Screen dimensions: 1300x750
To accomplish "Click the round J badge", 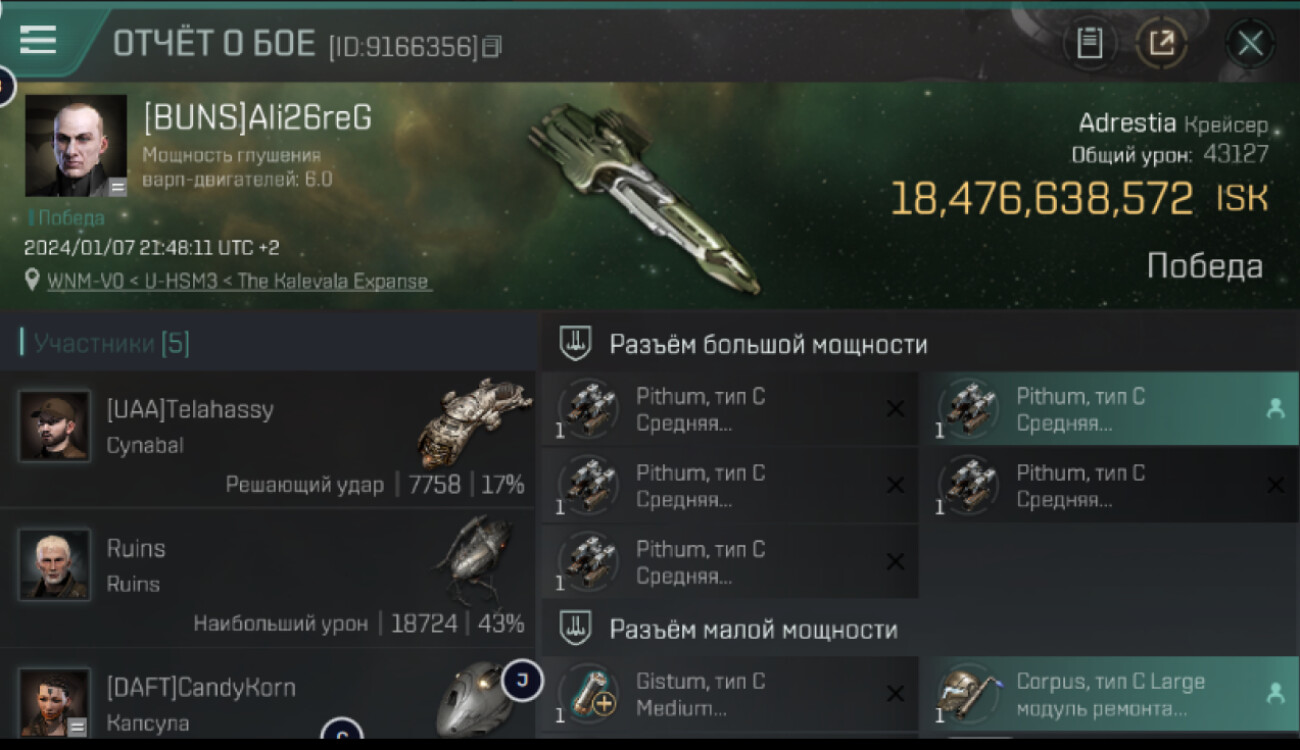I will (x=522, y=681).
